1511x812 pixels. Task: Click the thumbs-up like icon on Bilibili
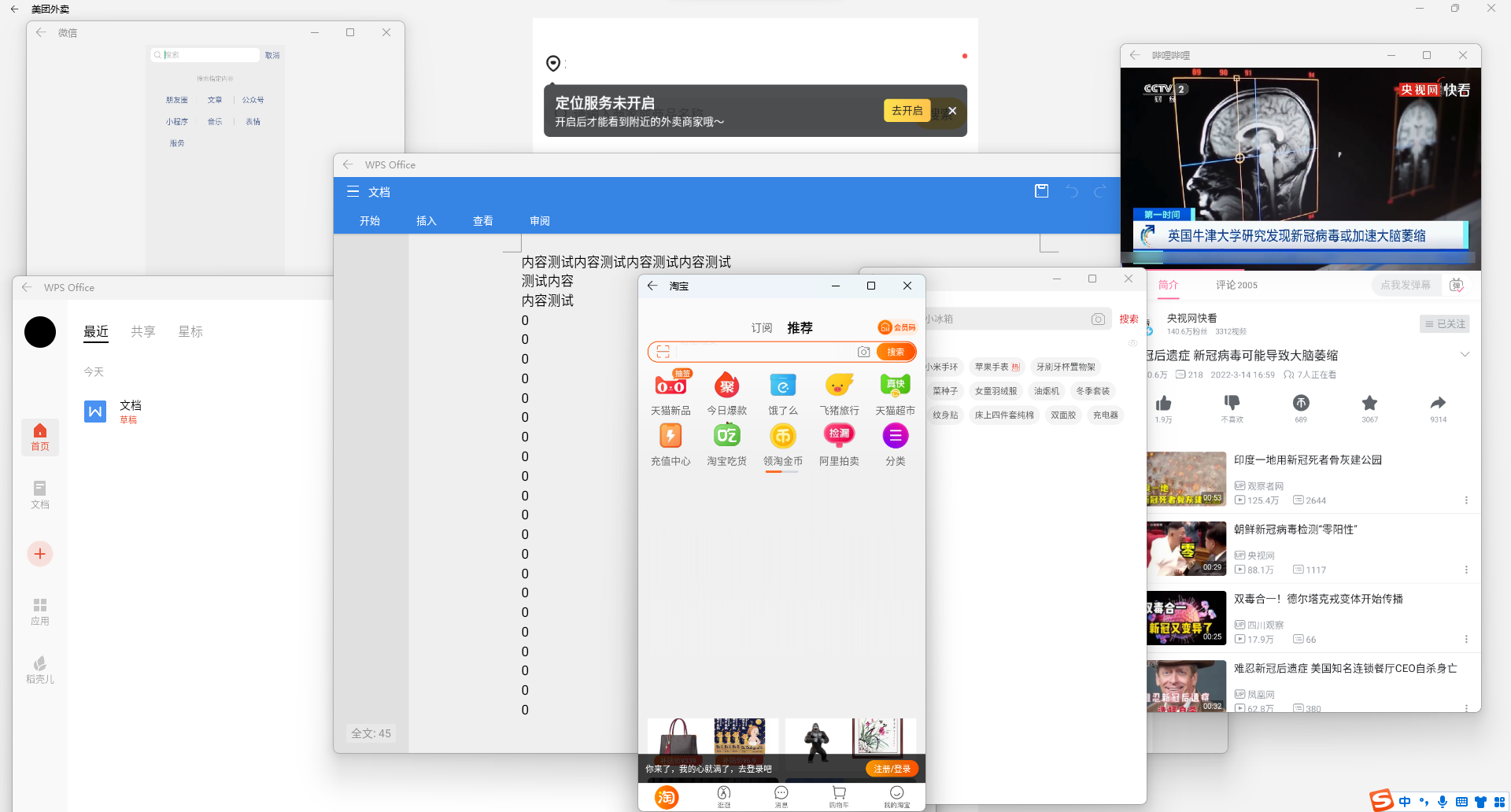(x=1163, y=404)
